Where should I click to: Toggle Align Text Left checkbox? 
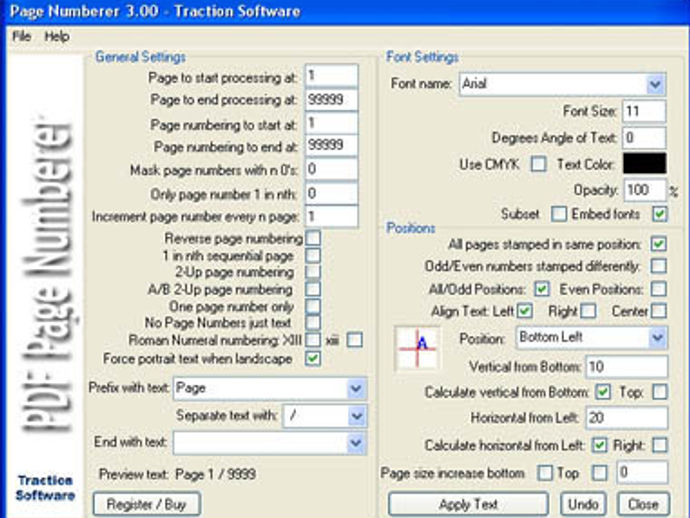(x=525, y=311)
